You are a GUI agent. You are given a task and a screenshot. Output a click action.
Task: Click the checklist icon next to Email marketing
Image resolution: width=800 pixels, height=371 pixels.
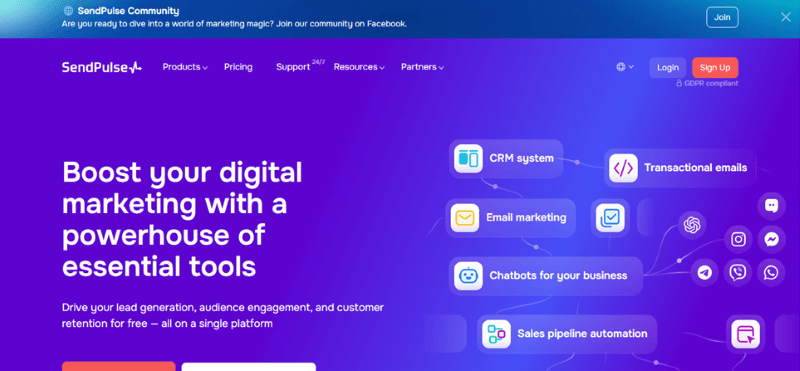point(610,218)
